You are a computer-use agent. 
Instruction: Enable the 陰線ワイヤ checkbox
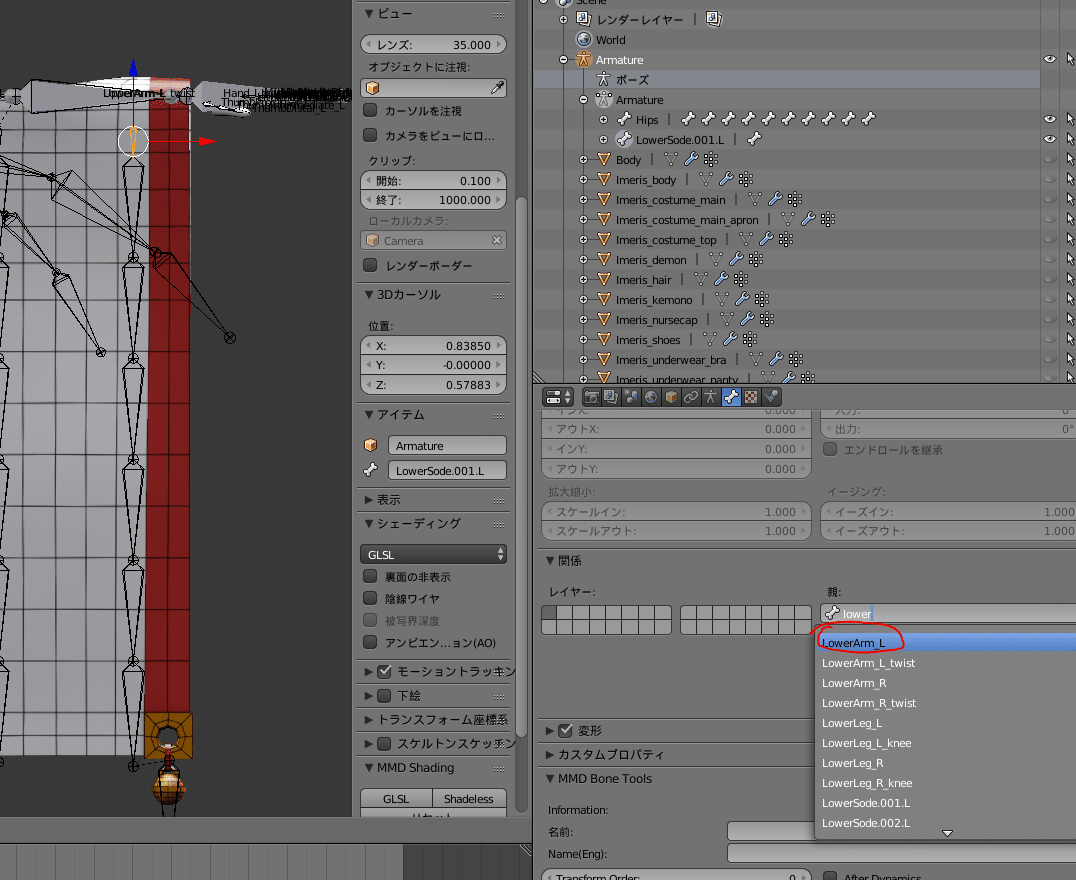(370, 598)
